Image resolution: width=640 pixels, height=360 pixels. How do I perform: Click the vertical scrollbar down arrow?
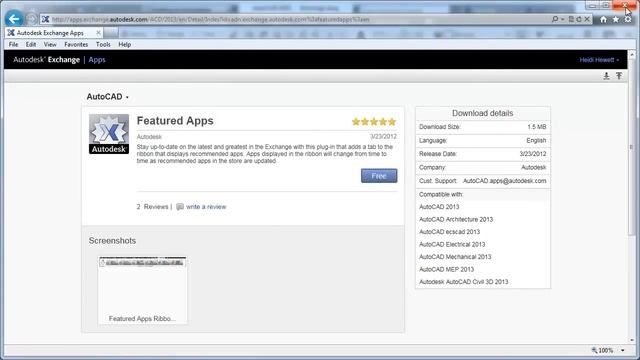(632, 340)
